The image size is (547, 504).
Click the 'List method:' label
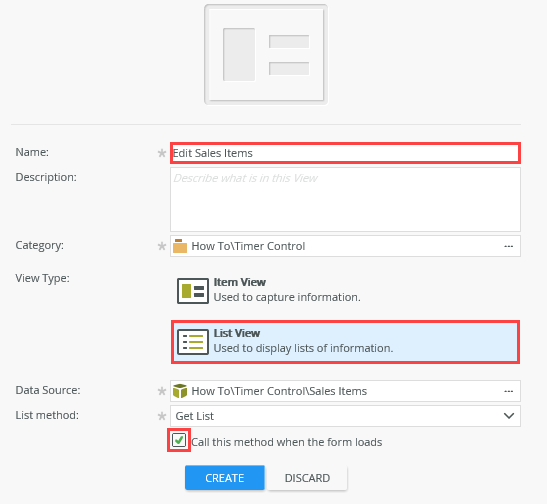(x=47, y=415)
